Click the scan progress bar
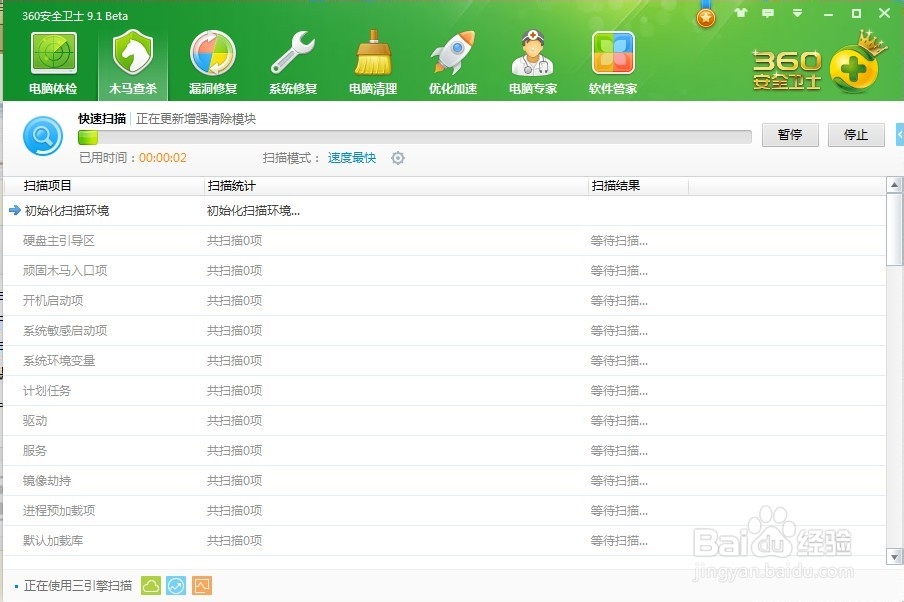This screenshot has height=602, width=904. [415, 137]
